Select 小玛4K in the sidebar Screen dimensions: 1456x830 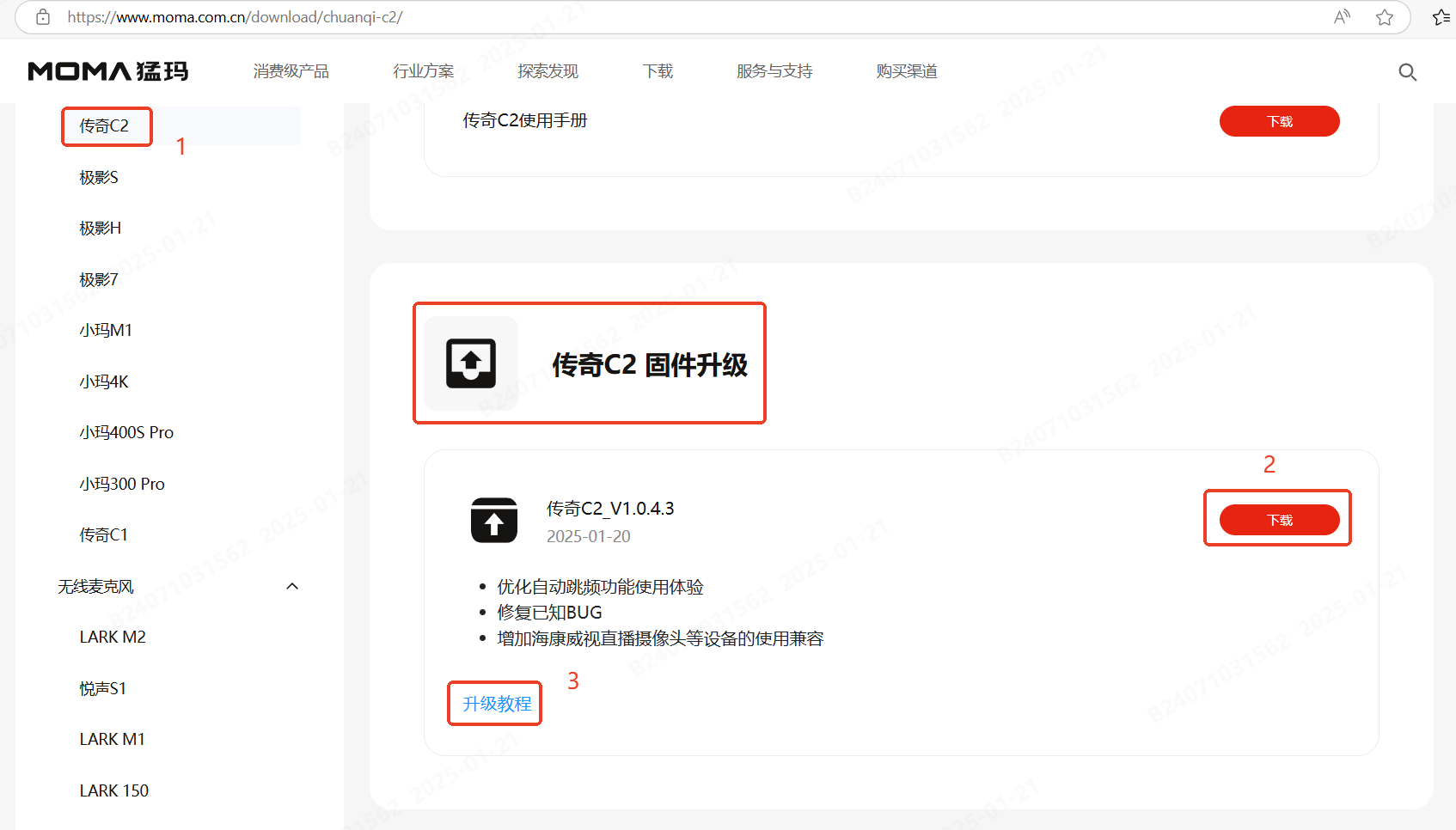click(104, 381)
